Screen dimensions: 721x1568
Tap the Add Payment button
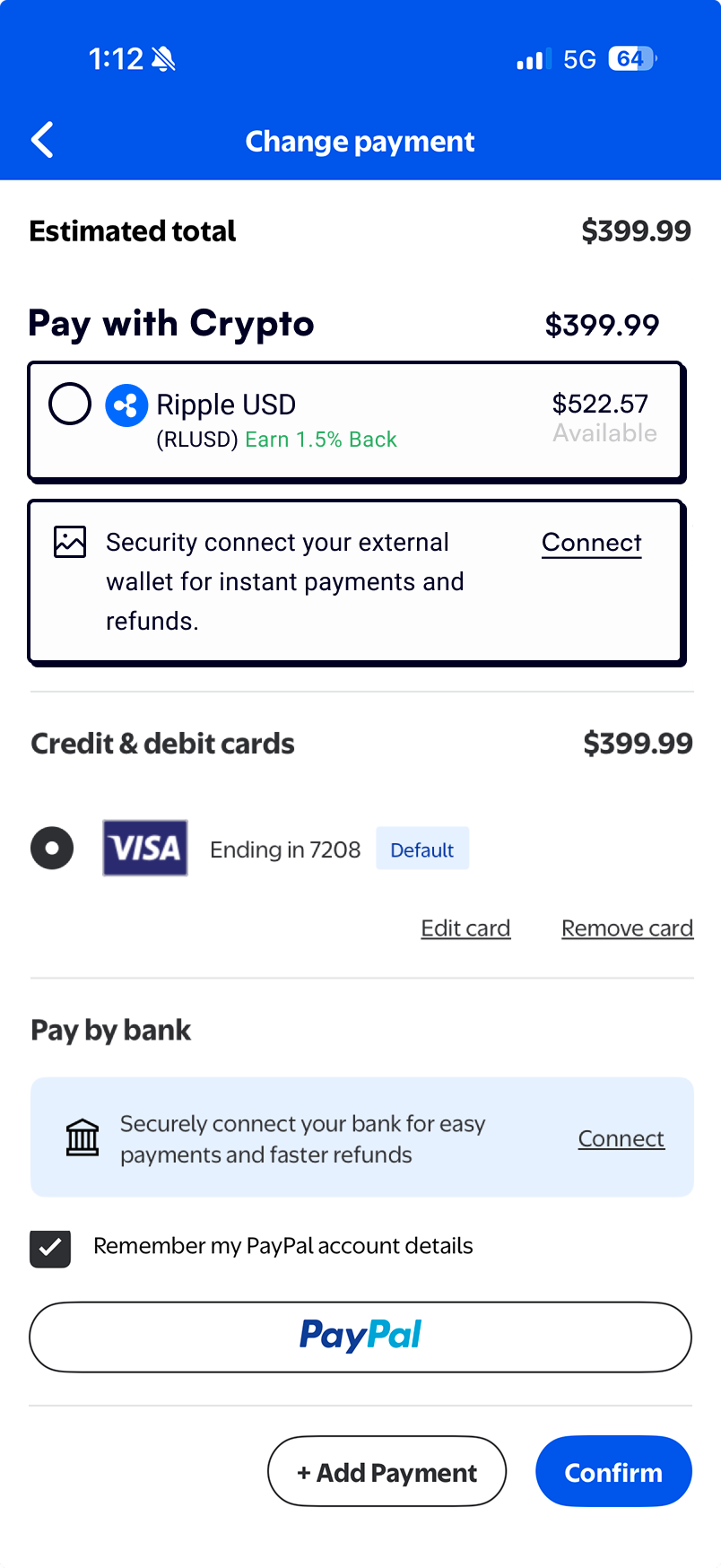tap(387, 1471)
